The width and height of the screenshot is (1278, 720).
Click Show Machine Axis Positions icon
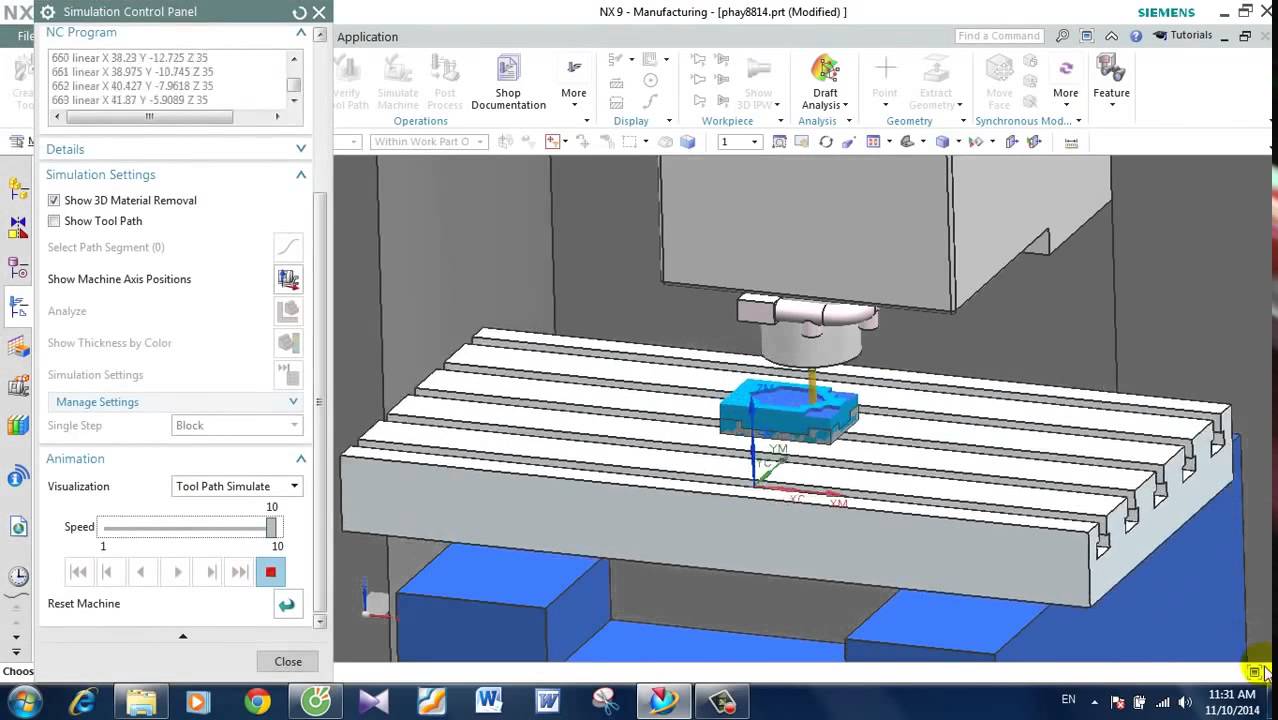point(288,279)
